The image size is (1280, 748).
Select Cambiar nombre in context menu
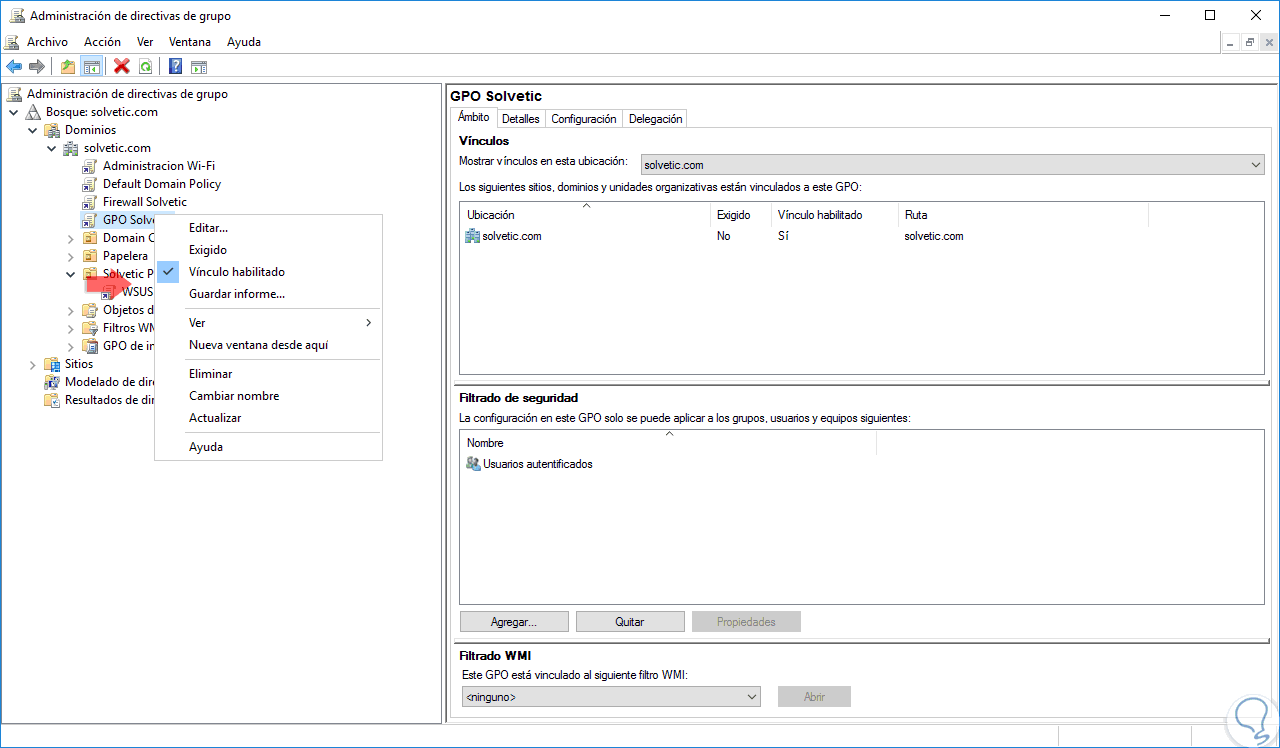[x=268, y=396]
